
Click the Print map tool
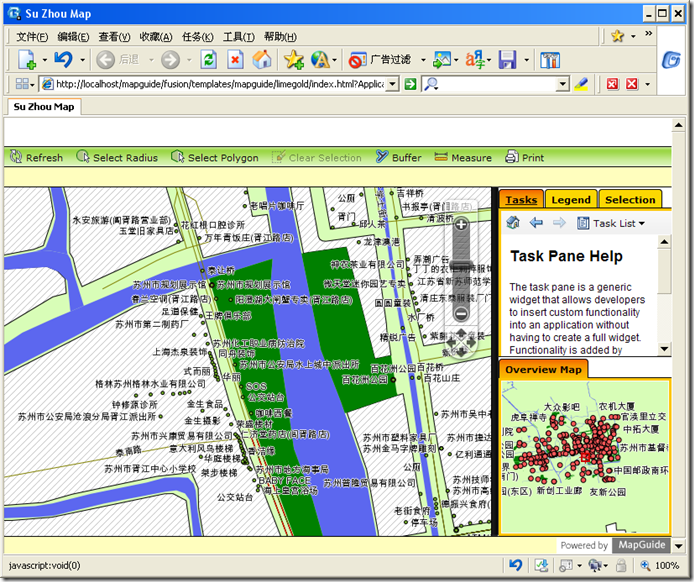click(524, 157)
